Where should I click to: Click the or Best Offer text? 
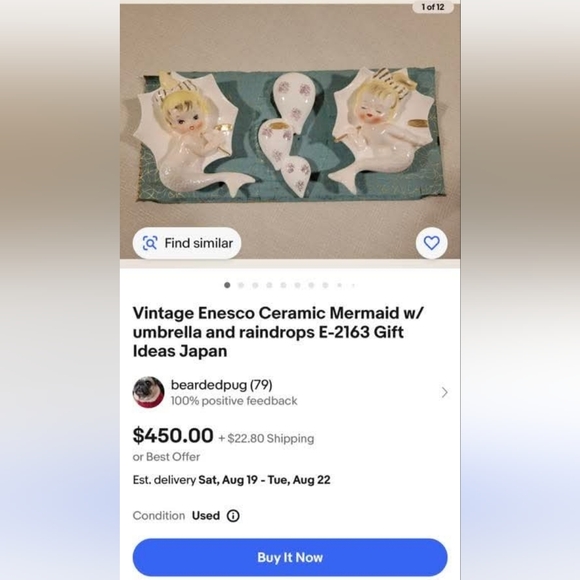(x=166, y=457)
